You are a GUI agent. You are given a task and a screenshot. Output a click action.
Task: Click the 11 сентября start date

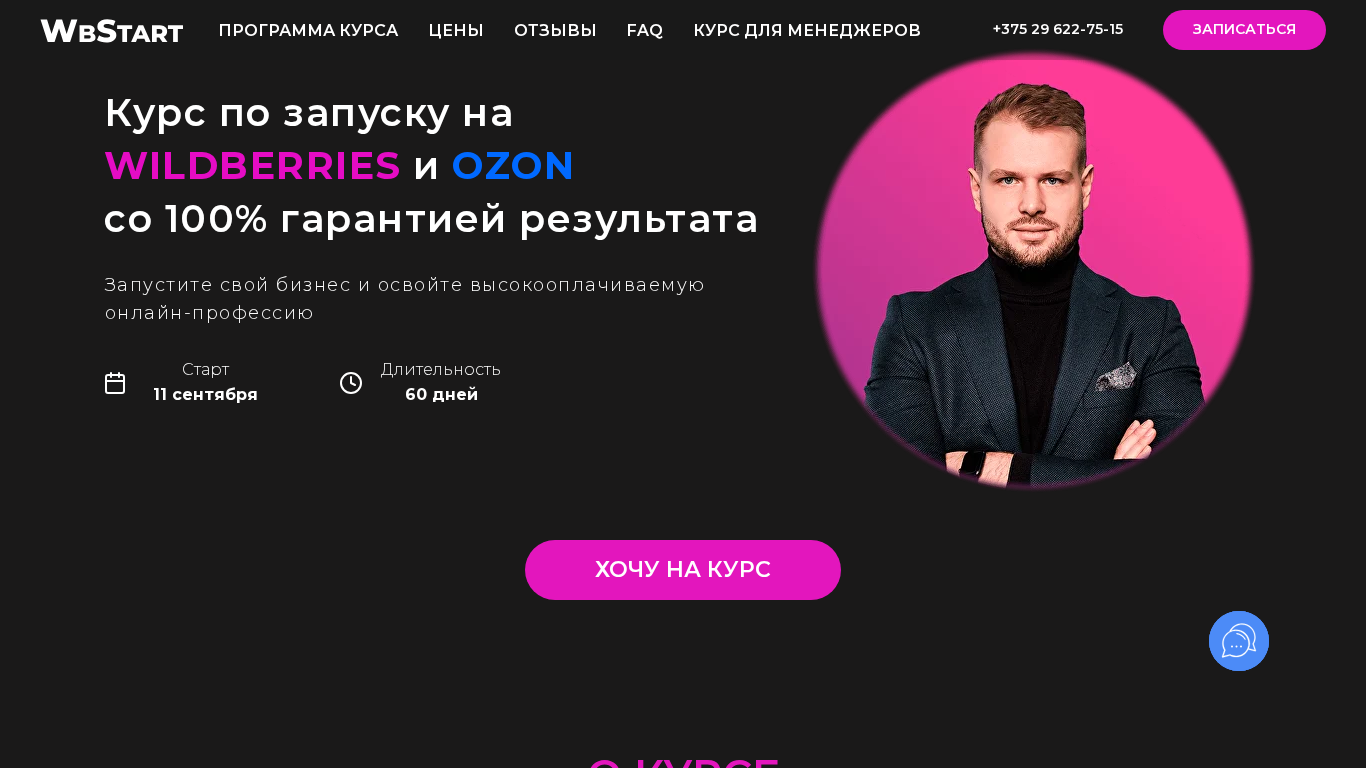205,395
